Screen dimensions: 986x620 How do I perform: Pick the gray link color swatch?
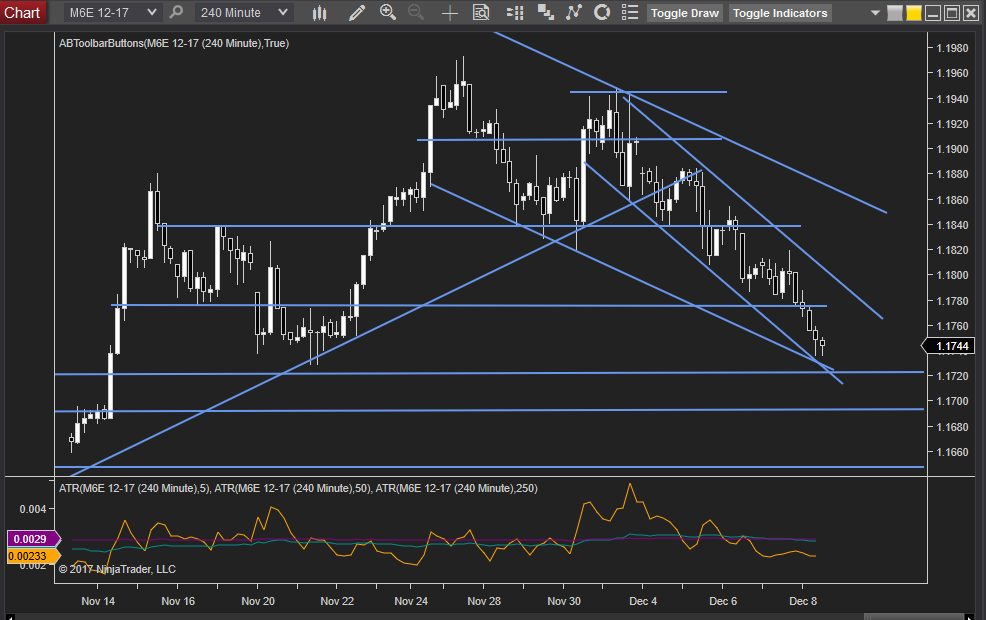[894, 13]
